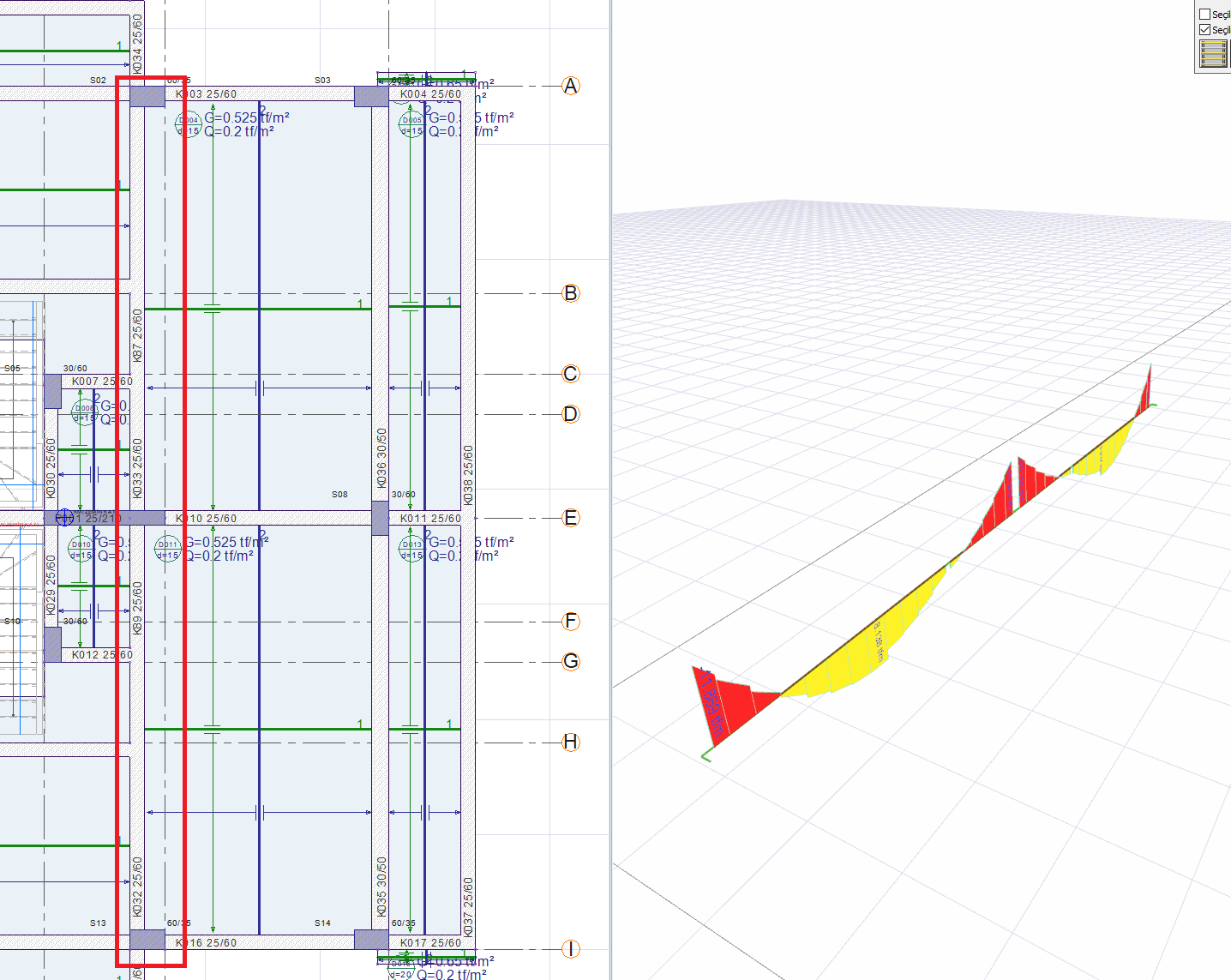Click the yellow-striped frame view icon

(1213, 54)
